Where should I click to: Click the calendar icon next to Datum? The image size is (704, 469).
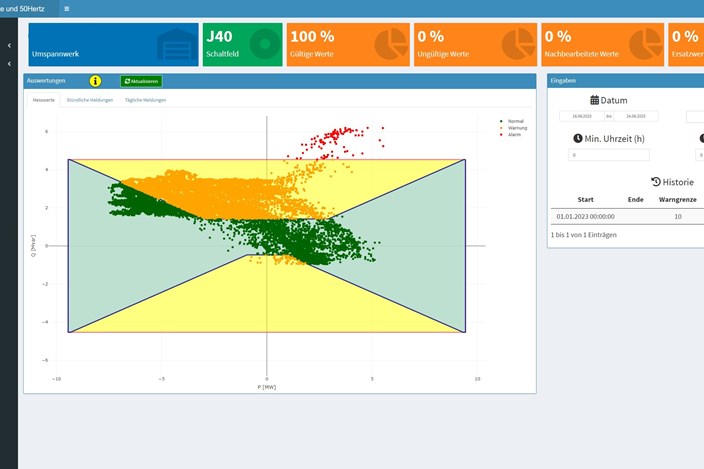coord(595,100)
